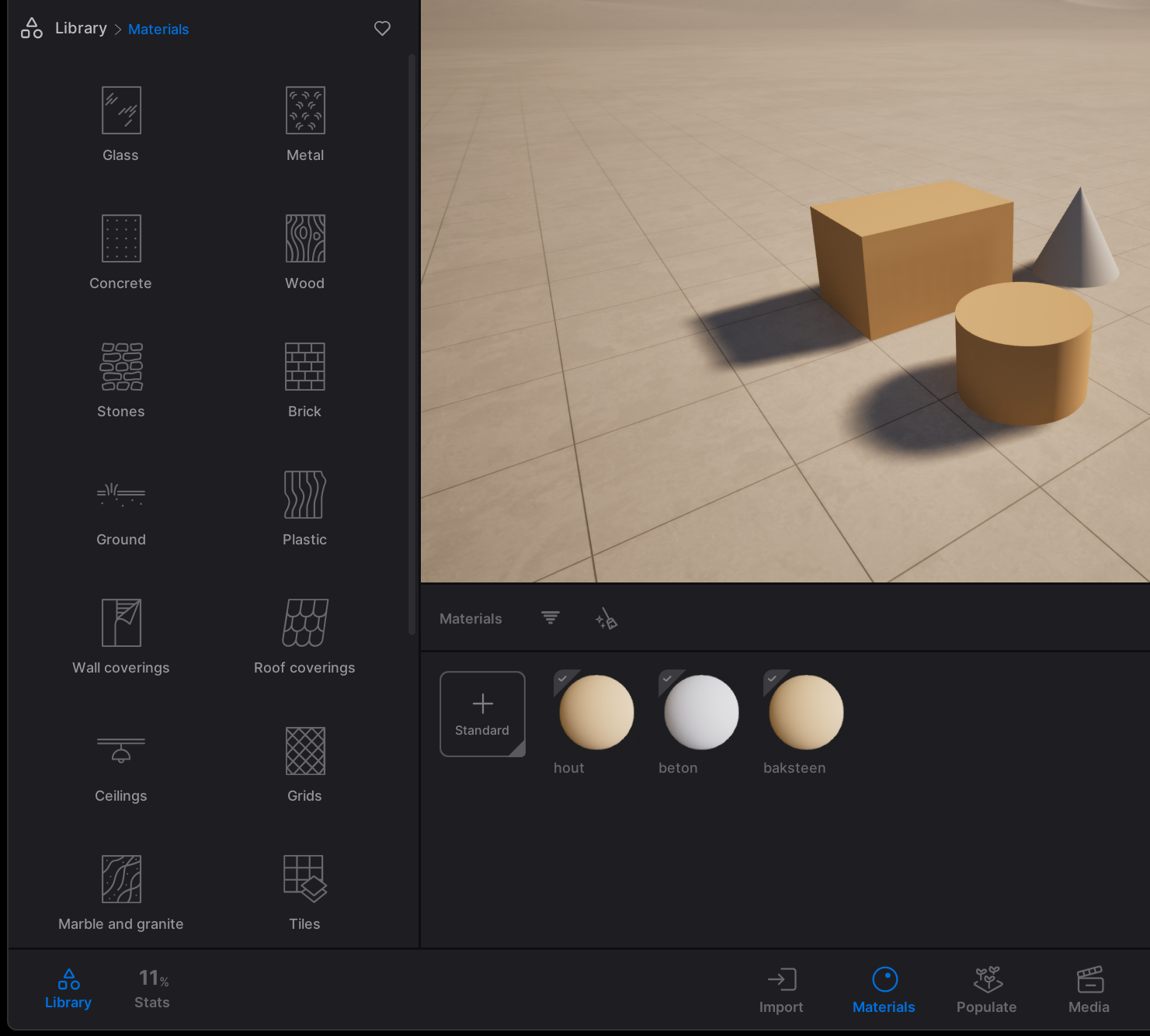Toggle the favorites heart icon
Image resolution: width=1150 pixels, height=1036 pixels.
pyautogui.click(x=382, y=29)
